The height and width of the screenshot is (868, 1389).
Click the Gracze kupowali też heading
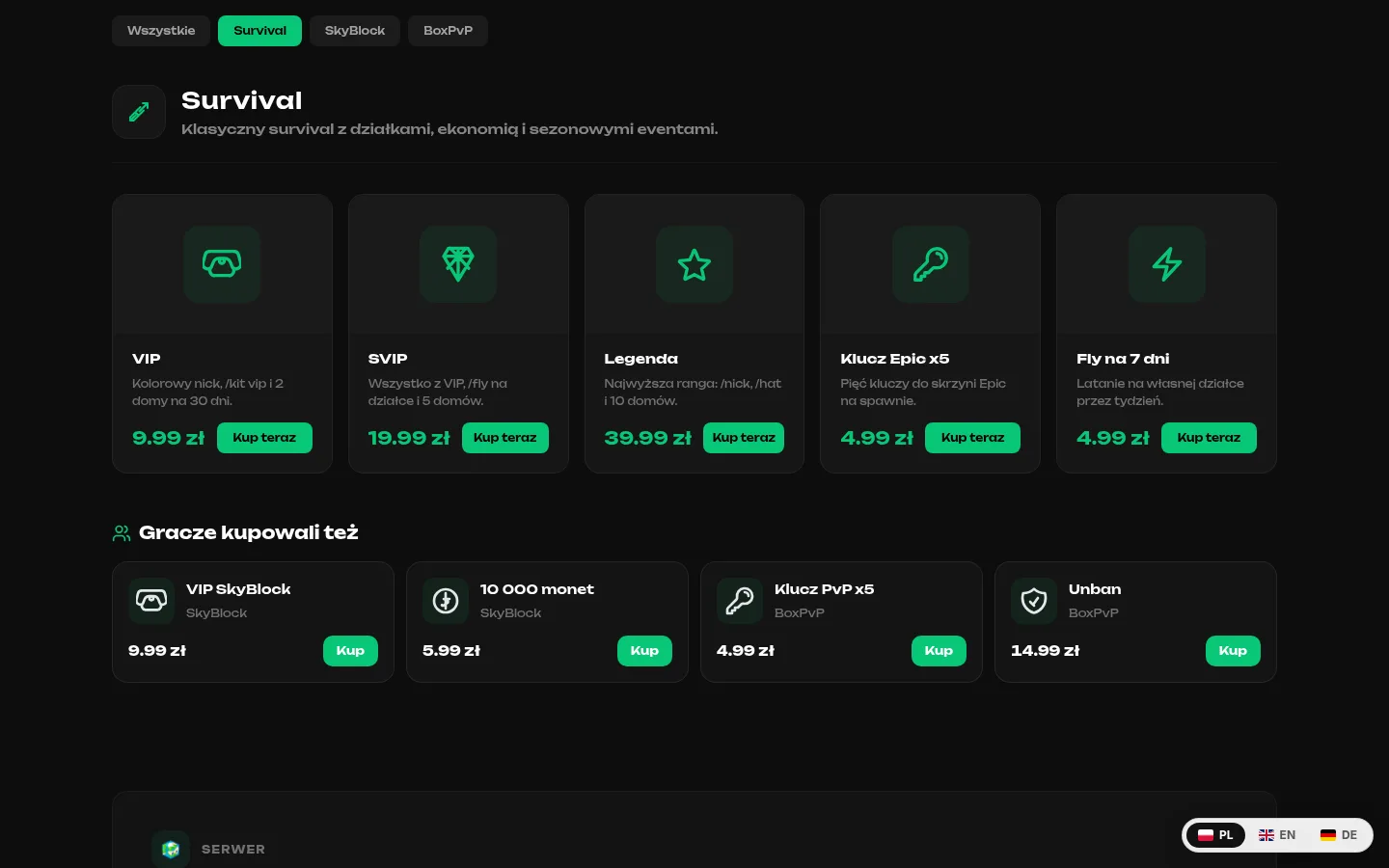(249, 532)
